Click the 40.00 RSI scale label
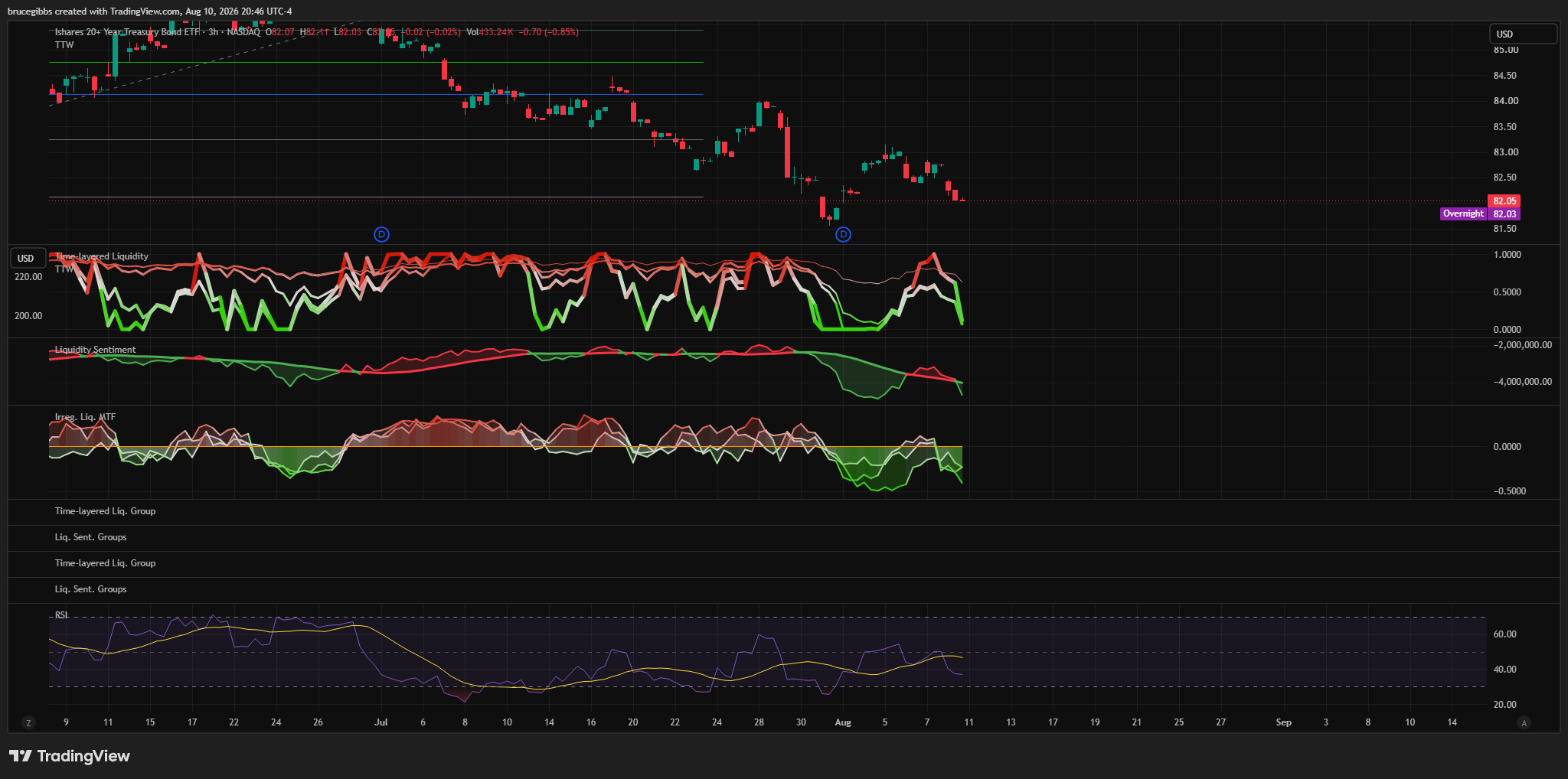 [1505, 670]
